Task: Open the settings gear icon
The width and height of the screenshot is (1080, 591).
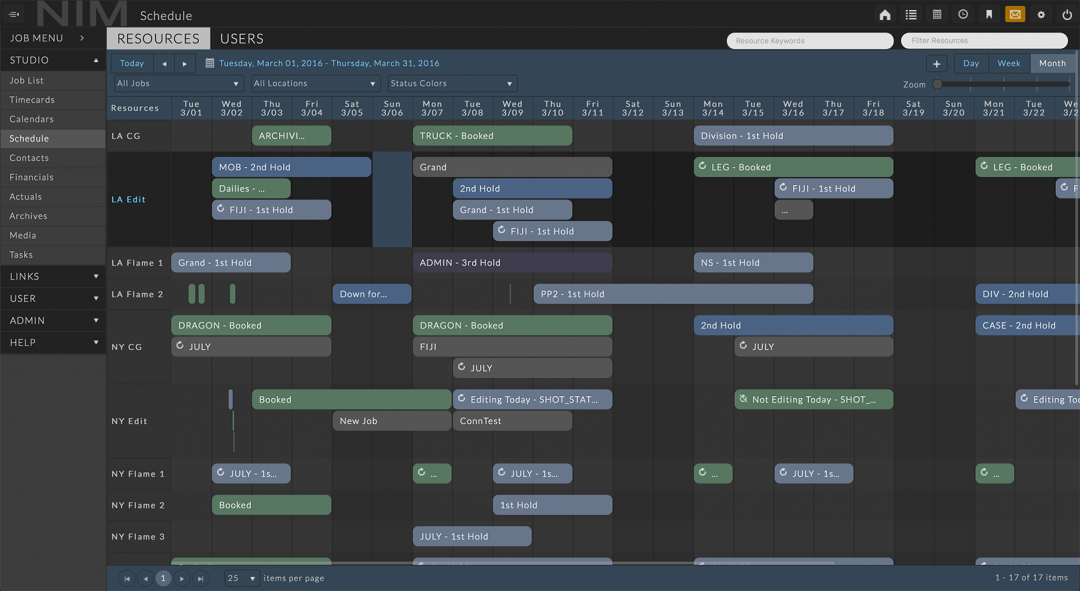Action: (x=1041, y=14)
